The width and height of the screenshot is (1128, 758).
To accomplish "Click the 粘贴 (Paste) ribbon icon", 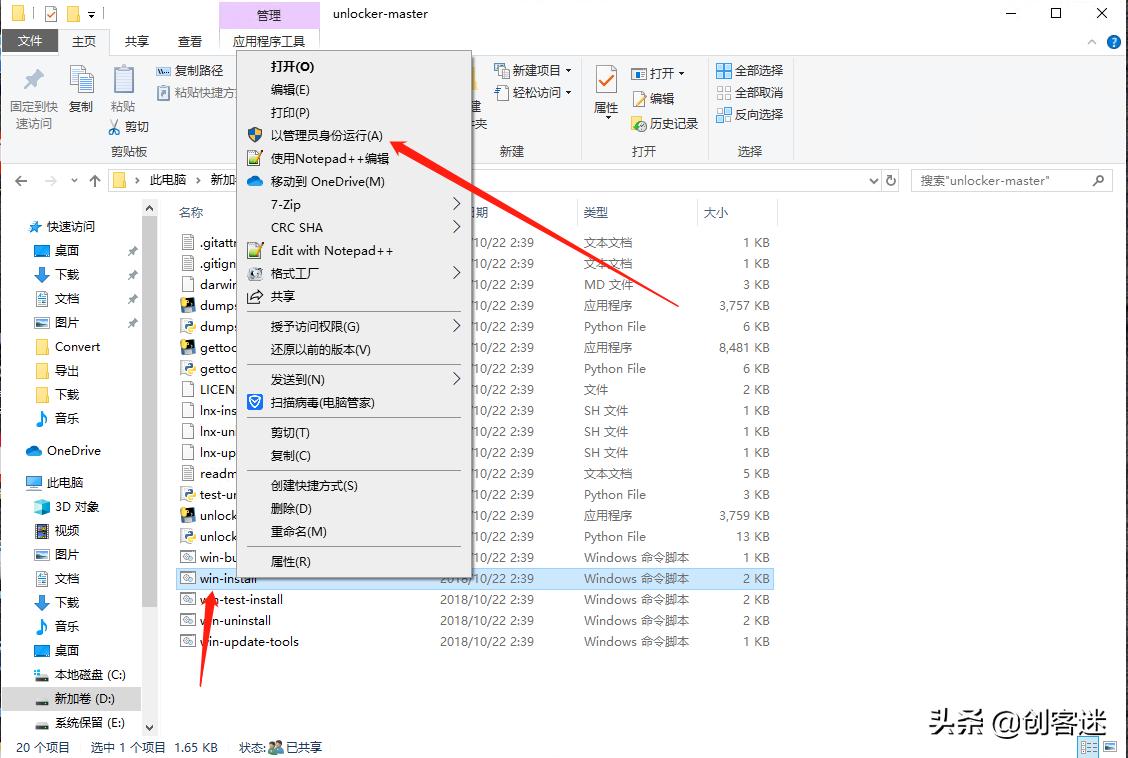I will (125, 80).
